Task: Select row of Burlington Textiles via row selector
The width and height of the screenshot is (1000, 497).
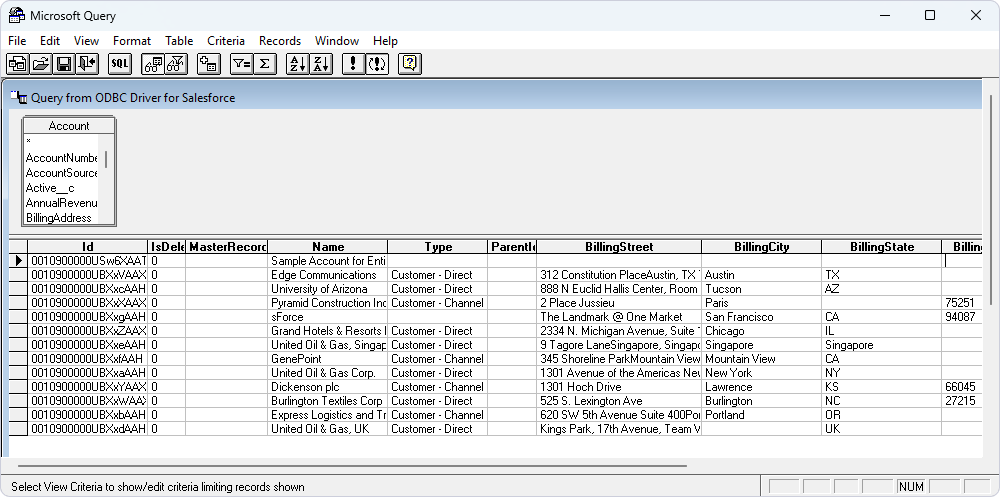Action: [18, 401]
